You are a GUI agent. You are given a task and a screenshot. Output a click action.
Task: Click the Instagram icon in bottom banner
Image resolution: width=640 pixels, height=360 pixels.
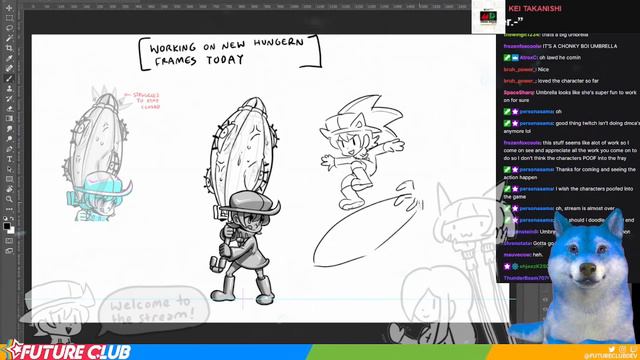pyautogui.click(x=622, y=349)
